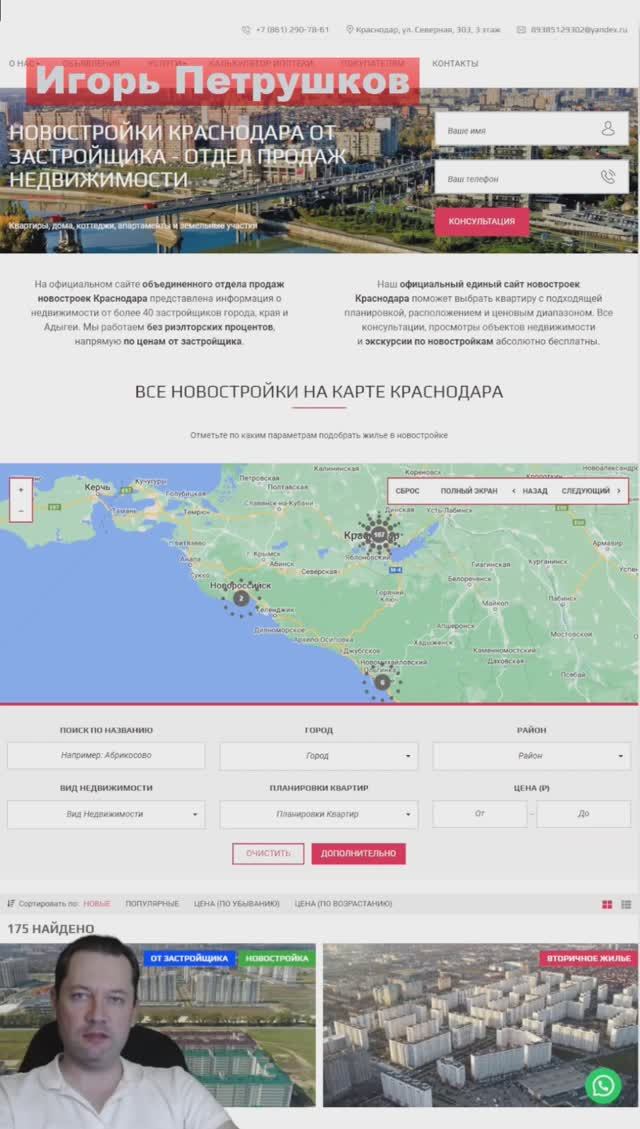640x1129 pixels.
Task: Click ПОЛНЫЙ ЭКРАН on the map
Action: (469, 491)
